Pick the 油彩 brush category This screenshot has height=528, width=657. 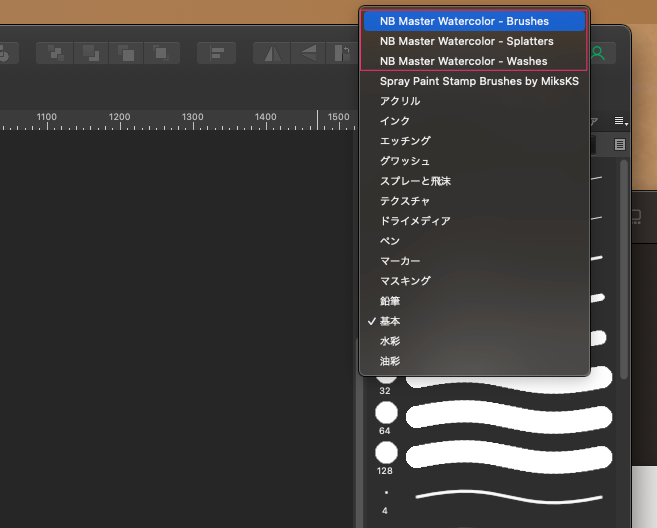[390, 361]
